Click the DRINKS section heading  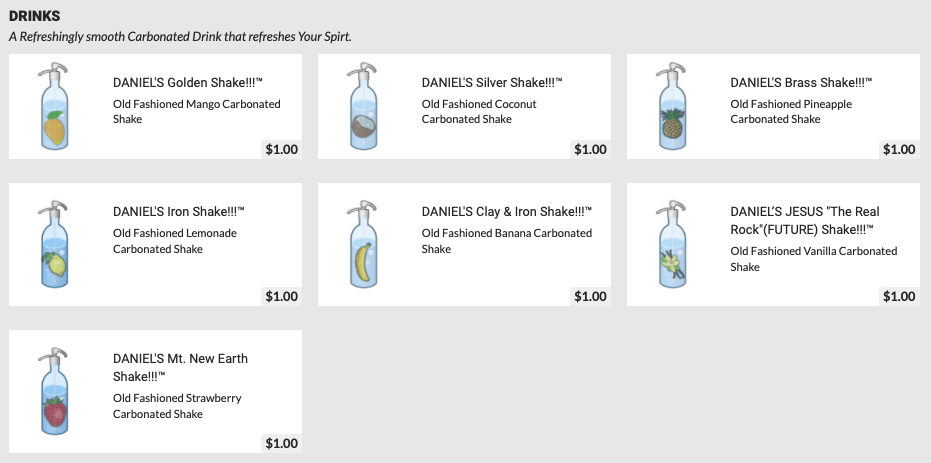34,18
